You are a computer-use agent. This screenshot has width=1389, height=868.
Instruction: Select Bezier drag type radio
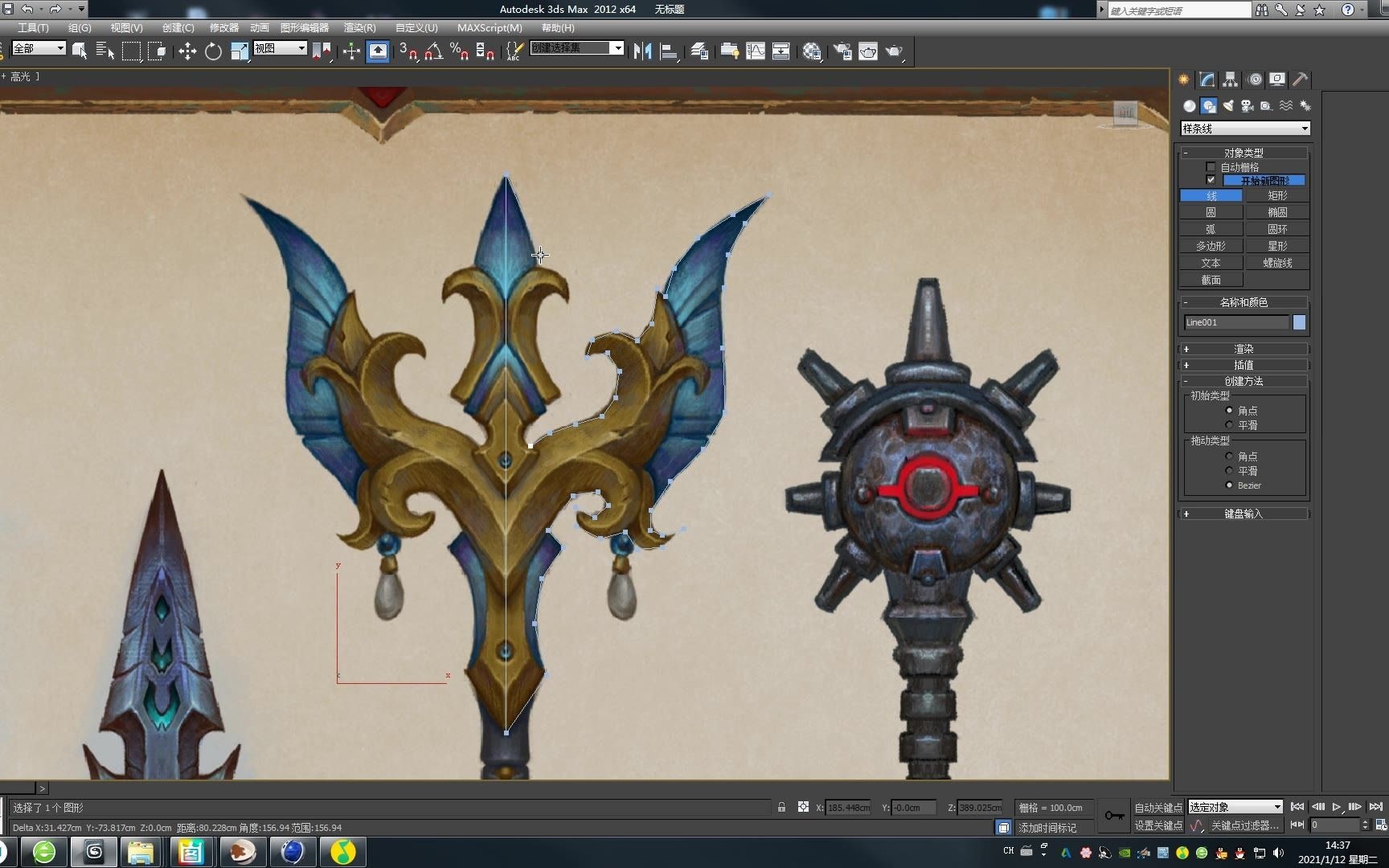(1229, 485)
